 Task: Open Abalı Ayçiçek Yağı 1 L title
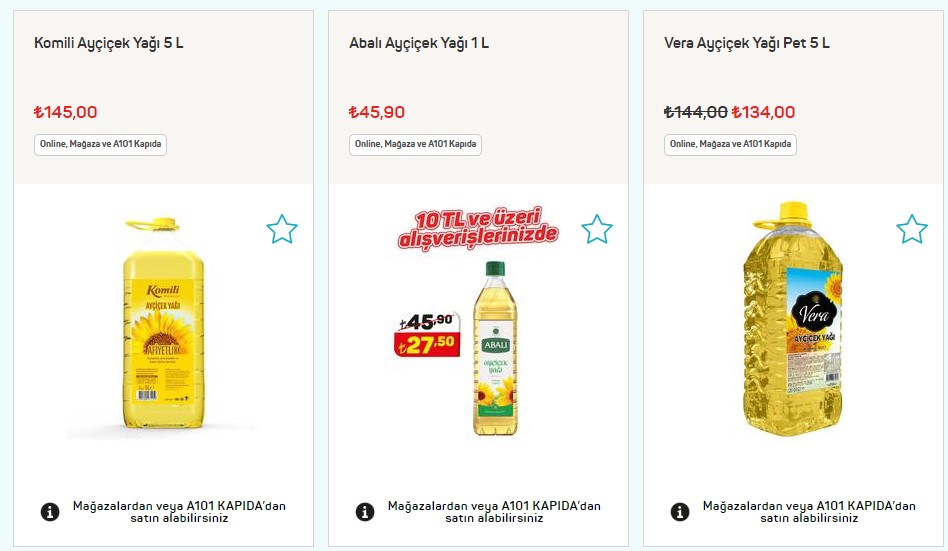(419, 43)
